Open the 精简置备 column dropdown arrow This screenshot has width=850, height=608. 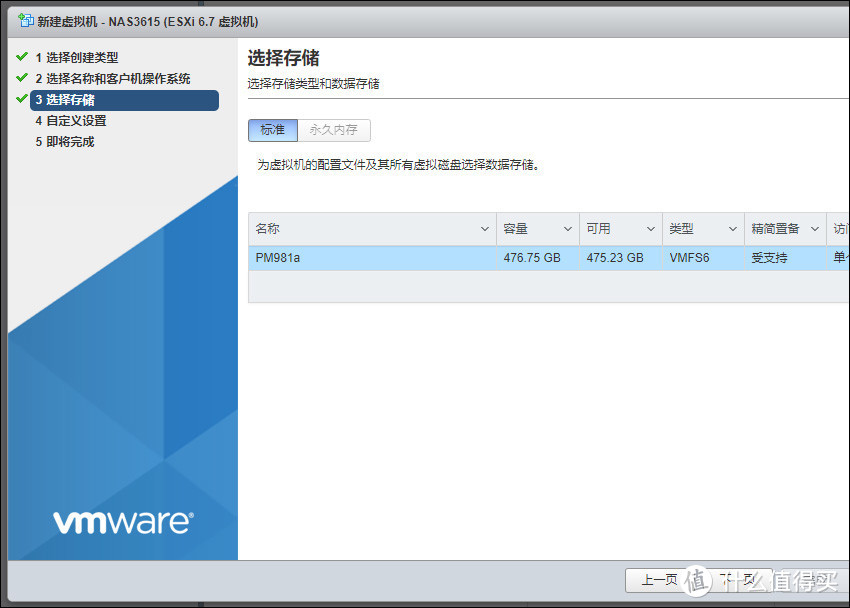[x=815, y=229]
